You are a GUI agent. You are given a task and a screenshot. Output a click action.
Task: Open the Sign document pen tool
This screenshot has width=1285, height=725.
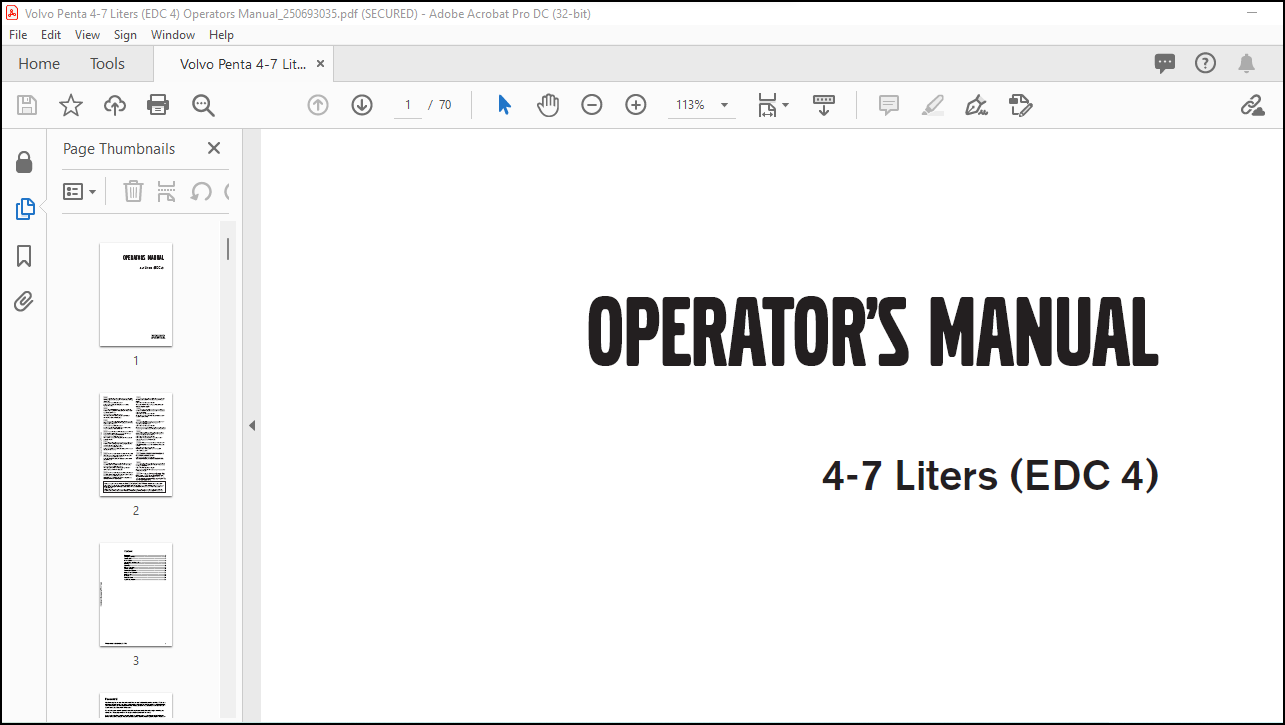click(x=976, y=105)
